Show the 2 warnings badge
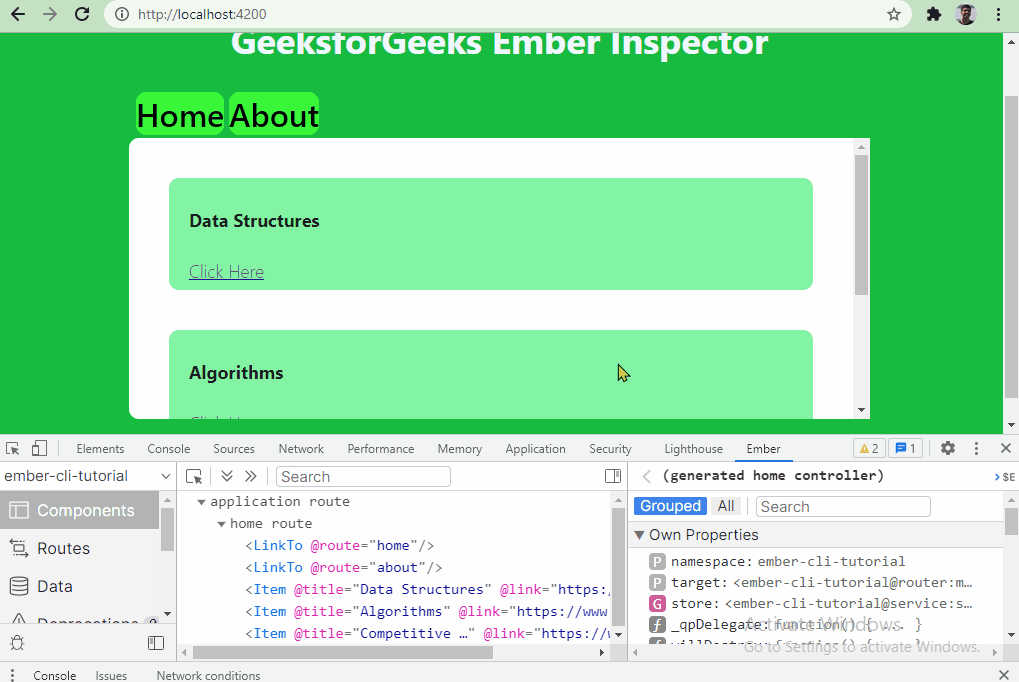Viewport: 1019px width, 682px height. tap(869, 449)
